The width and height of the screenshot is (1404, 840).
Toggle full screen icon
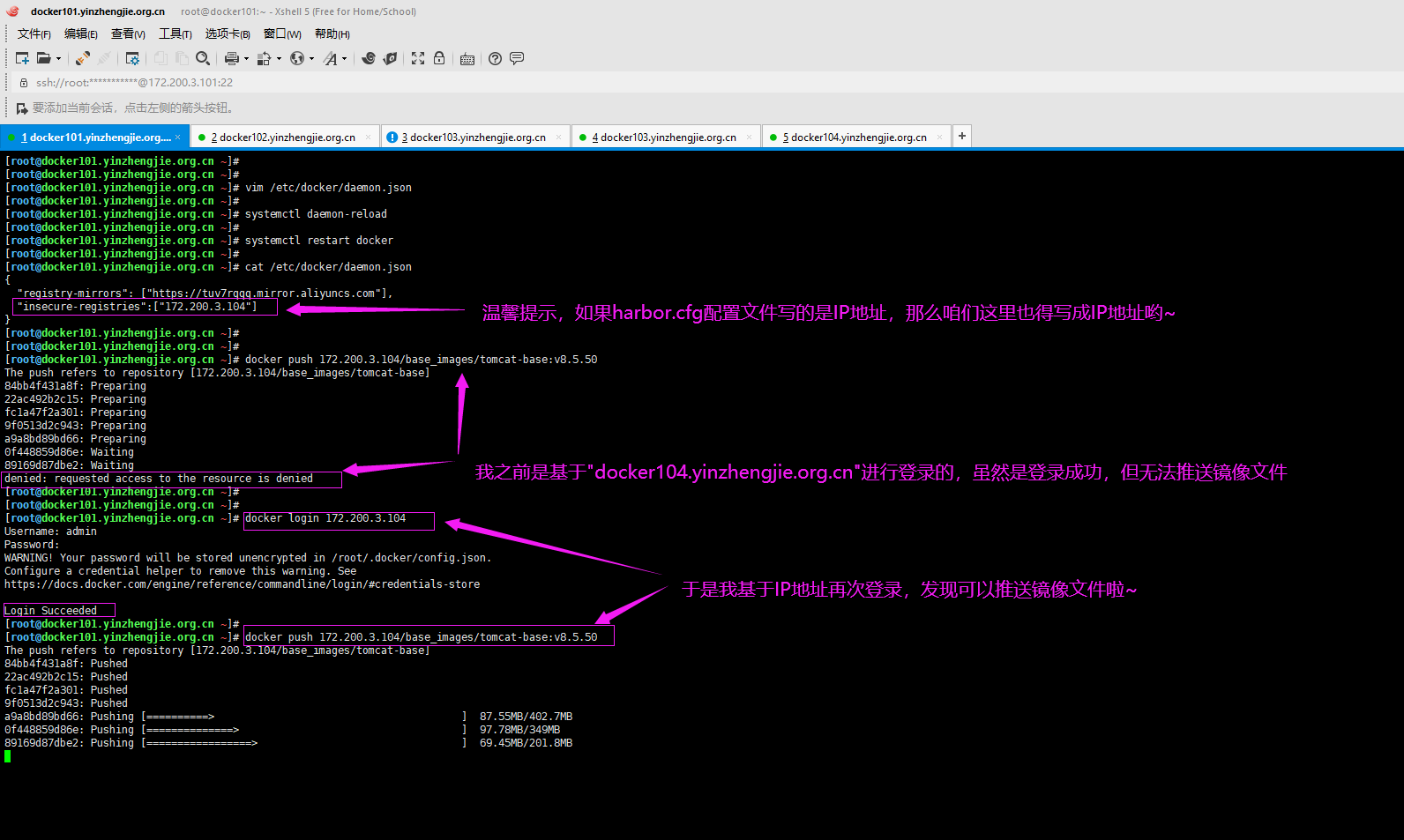click(418, 58)
